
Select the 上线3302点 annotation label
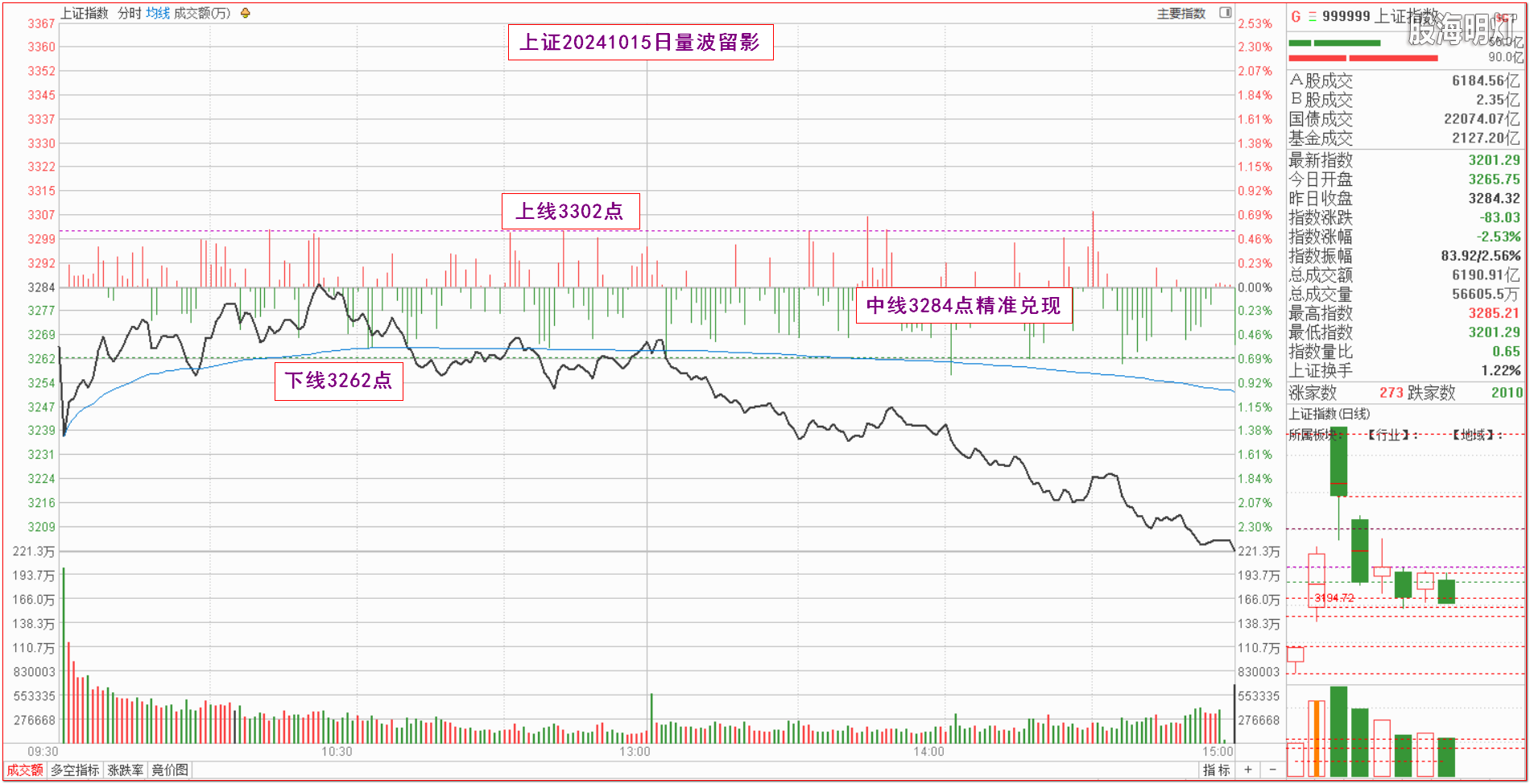570,211
